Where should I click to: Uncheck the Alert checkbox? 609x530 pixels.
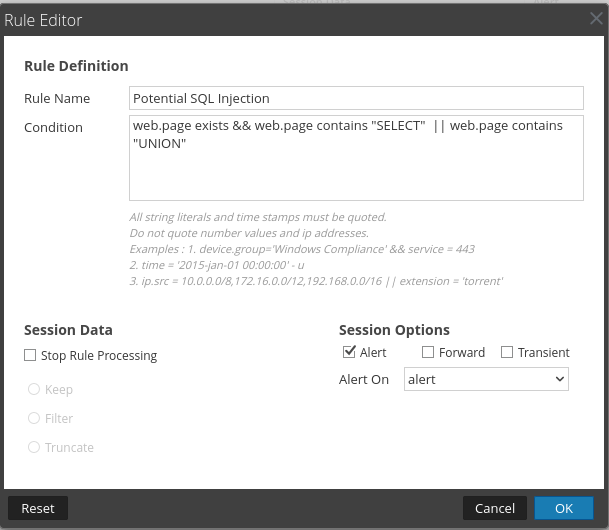(x=349, y=352)
